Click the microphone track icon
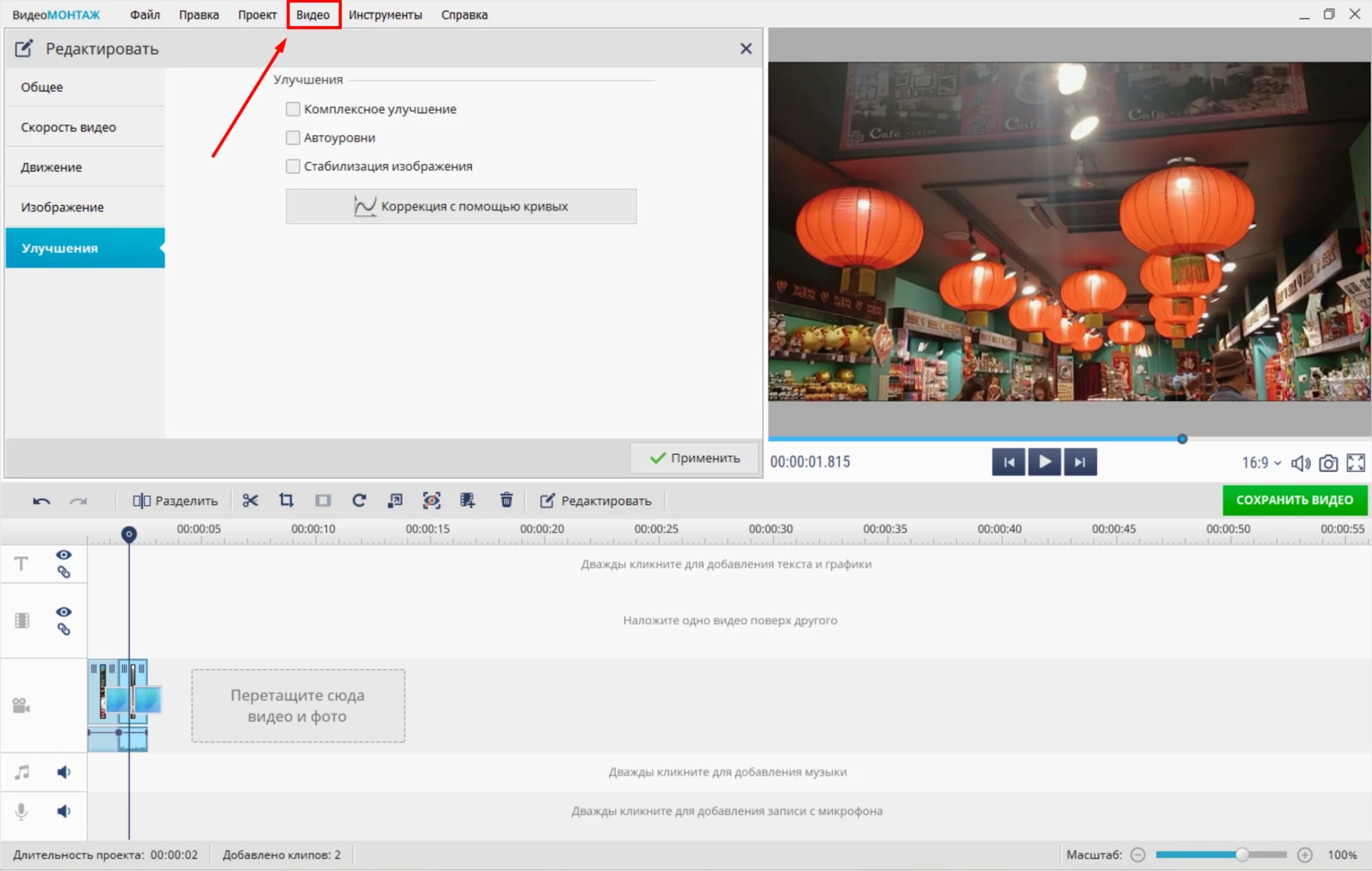The height and width of the screenshot is (871, 1372). pos(21,811)
